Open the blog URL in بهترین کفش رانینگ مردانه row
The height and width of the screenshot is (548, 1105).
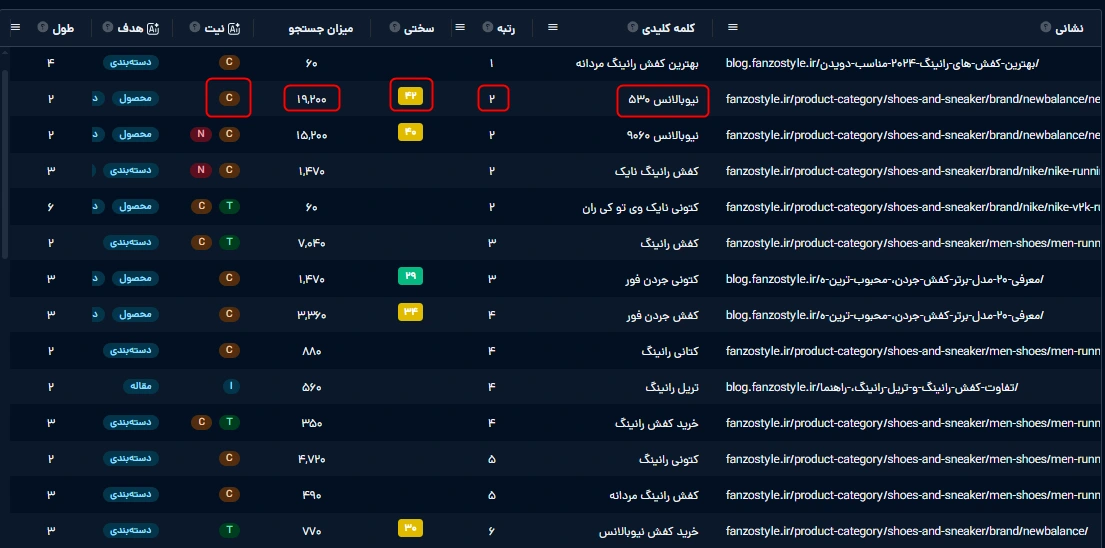click(882, 63)
